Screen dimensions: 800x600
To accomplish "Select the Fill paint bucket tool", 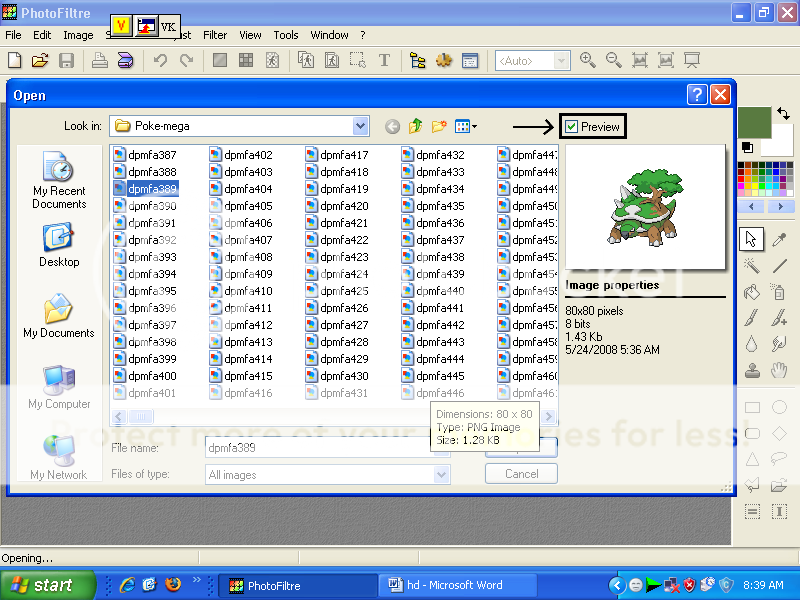I will (752, 292).
